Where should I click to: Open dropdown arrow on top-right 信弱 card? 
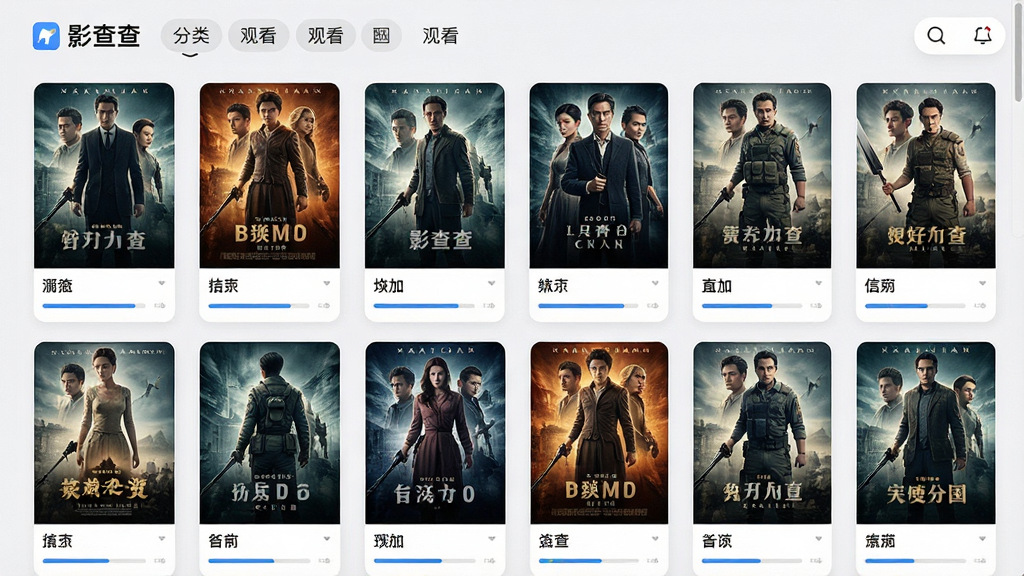982,283
